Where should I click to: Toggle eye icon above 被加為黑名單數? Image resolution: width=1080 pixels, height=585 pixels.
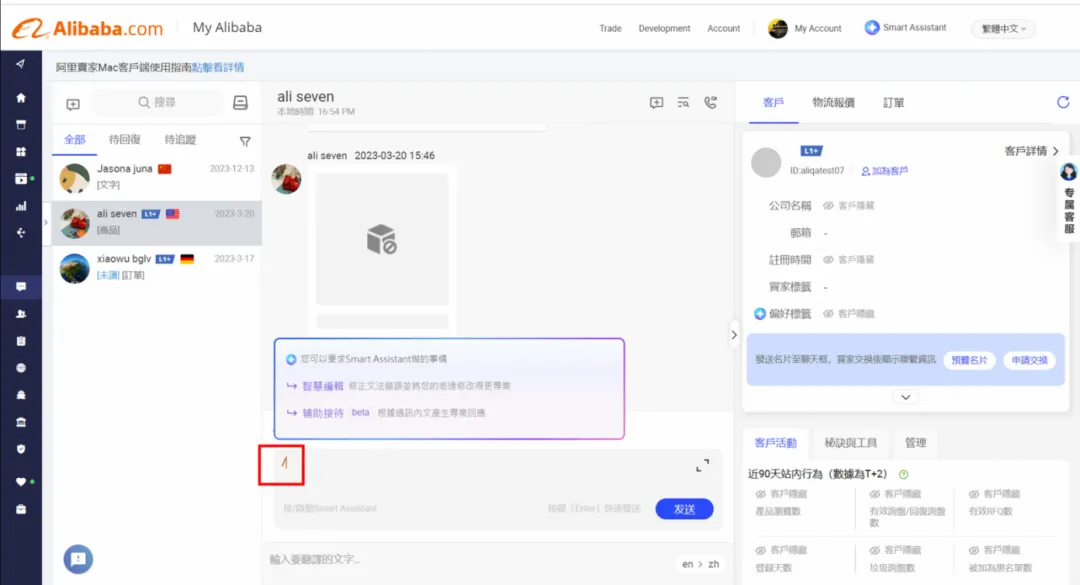point(974,551)
